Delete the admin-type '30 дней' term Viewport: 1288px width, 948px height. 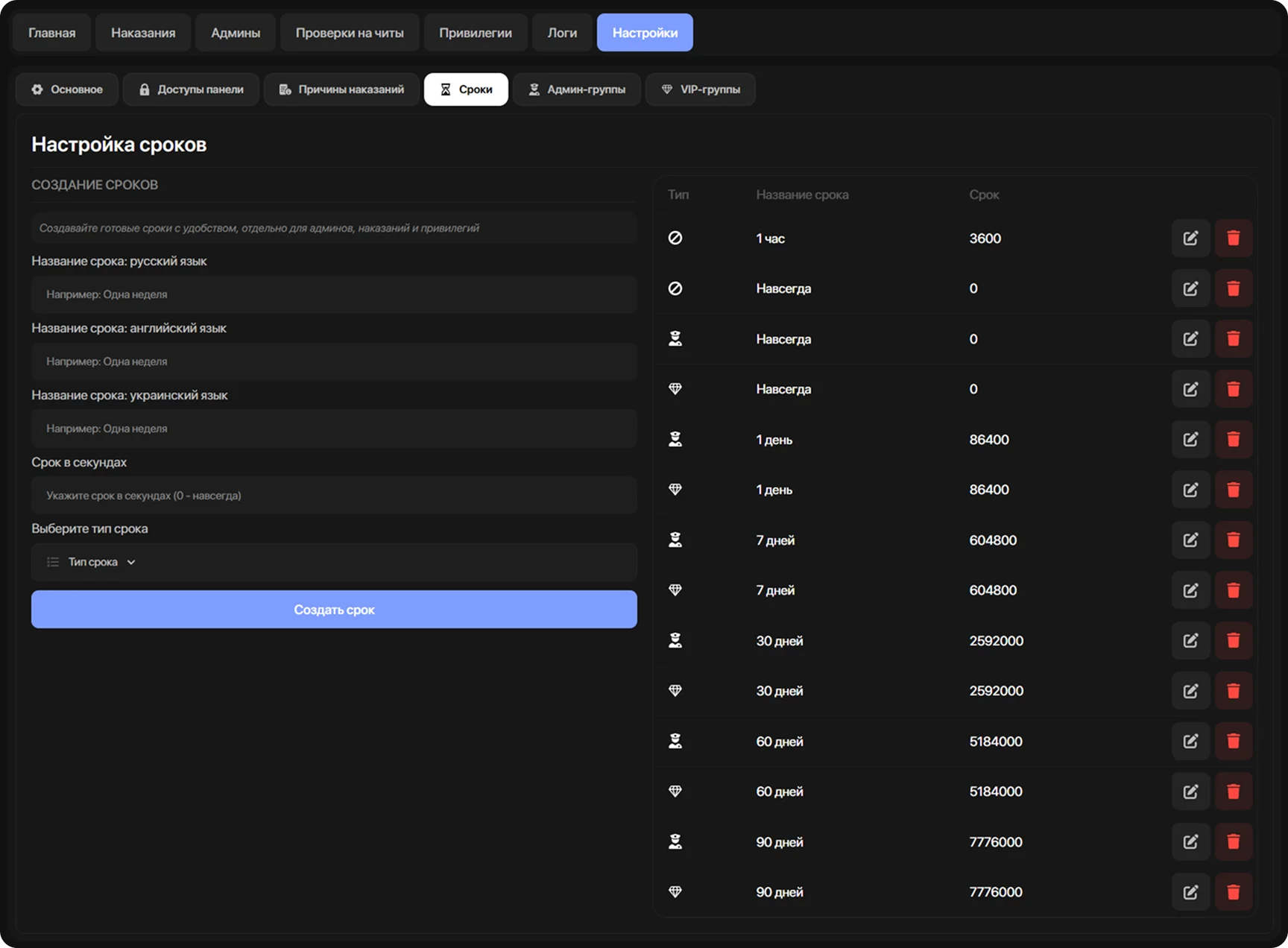click(1234, 641)
